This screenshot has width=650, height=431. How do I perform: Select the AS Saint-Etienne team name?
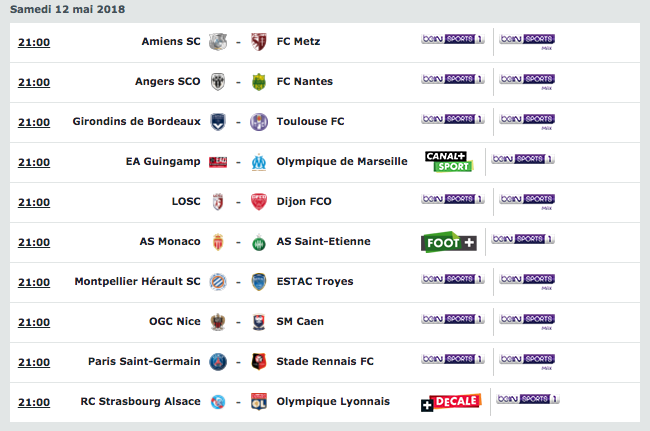pyautogui.click(x=323, y=241)
